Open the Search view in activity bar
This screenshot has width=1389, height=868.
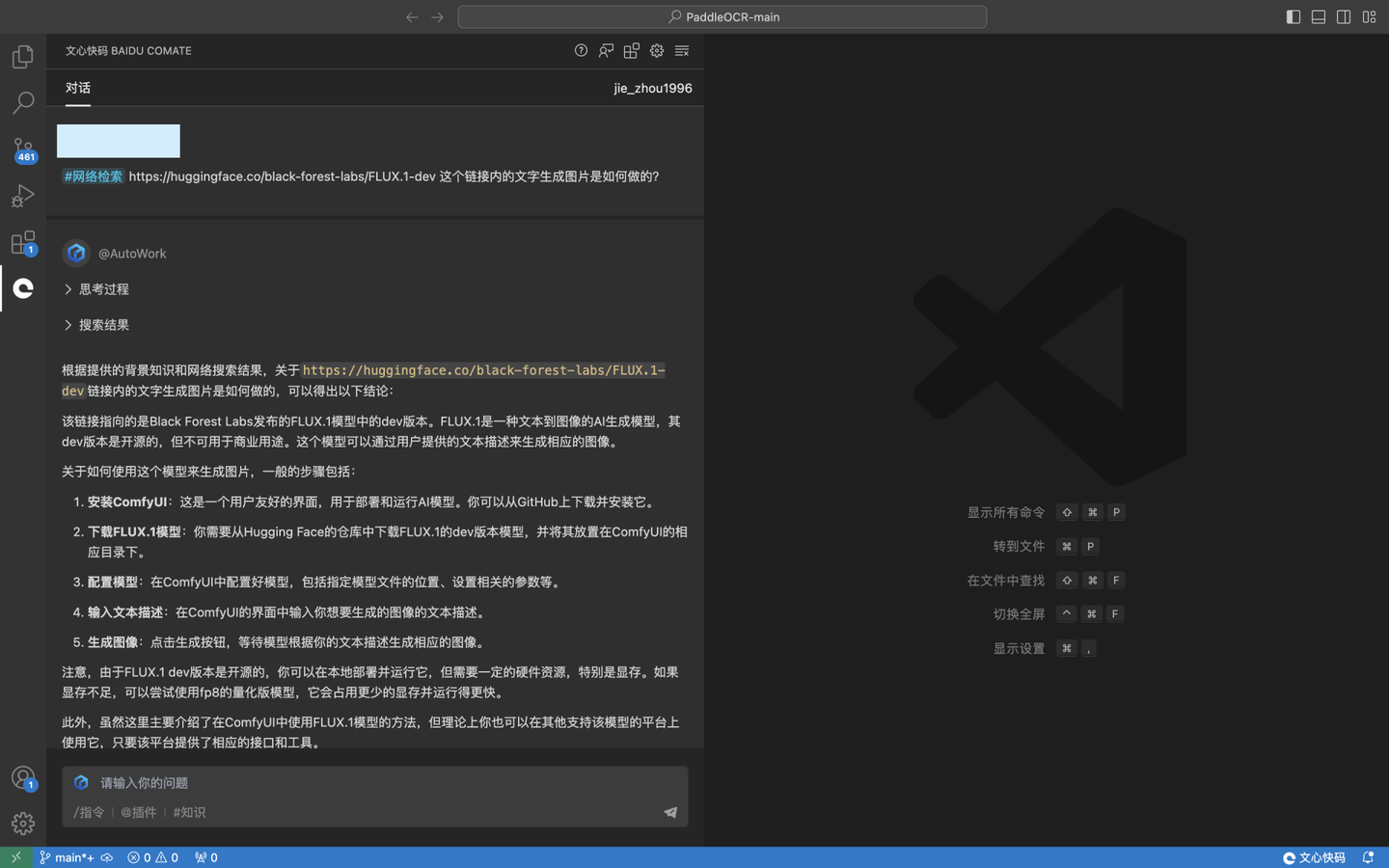click(23, 102)
